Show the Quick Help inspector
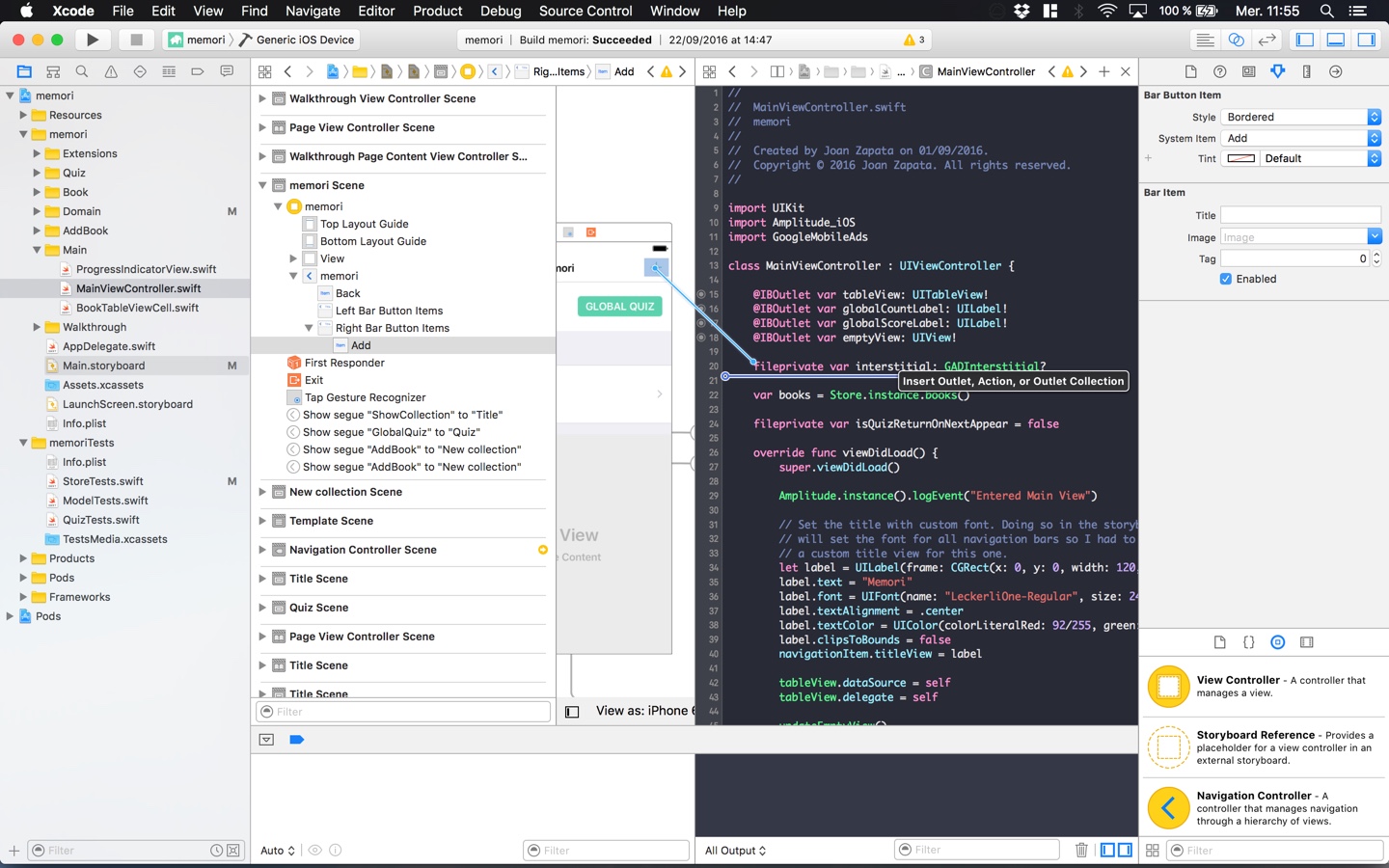Image resolution: width=1389 pixels, height=868 pixels. coord(1219,71)
